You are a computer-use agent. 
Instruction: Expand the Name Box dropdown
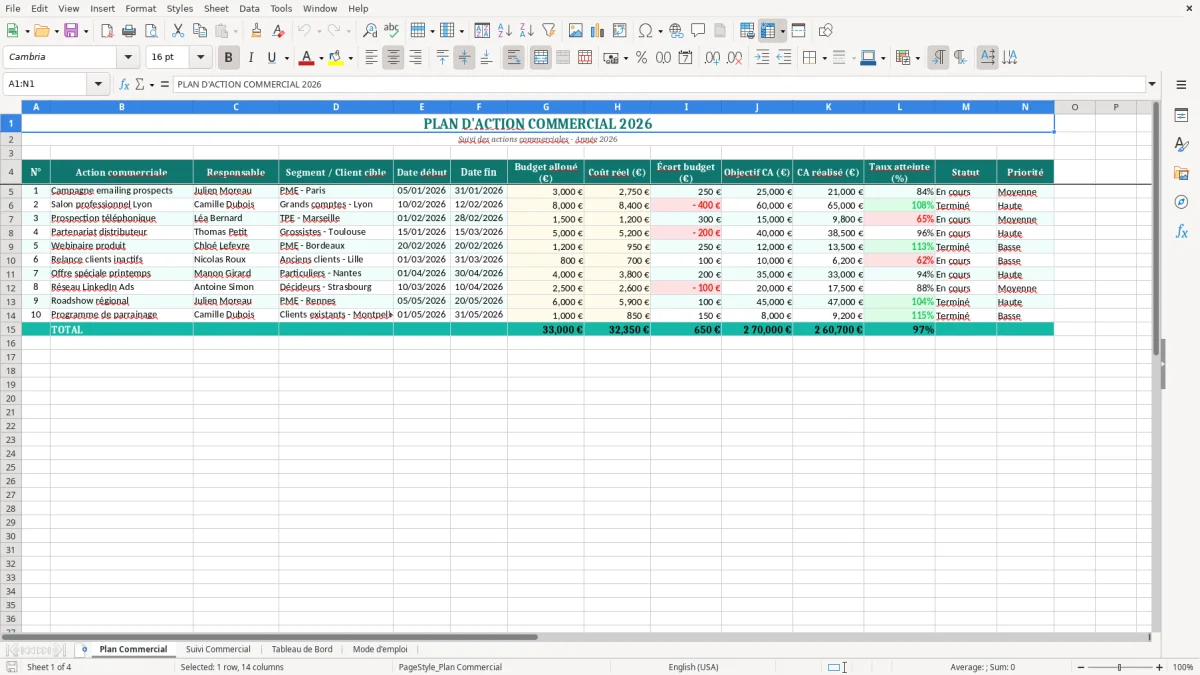(x=98, y=84)
